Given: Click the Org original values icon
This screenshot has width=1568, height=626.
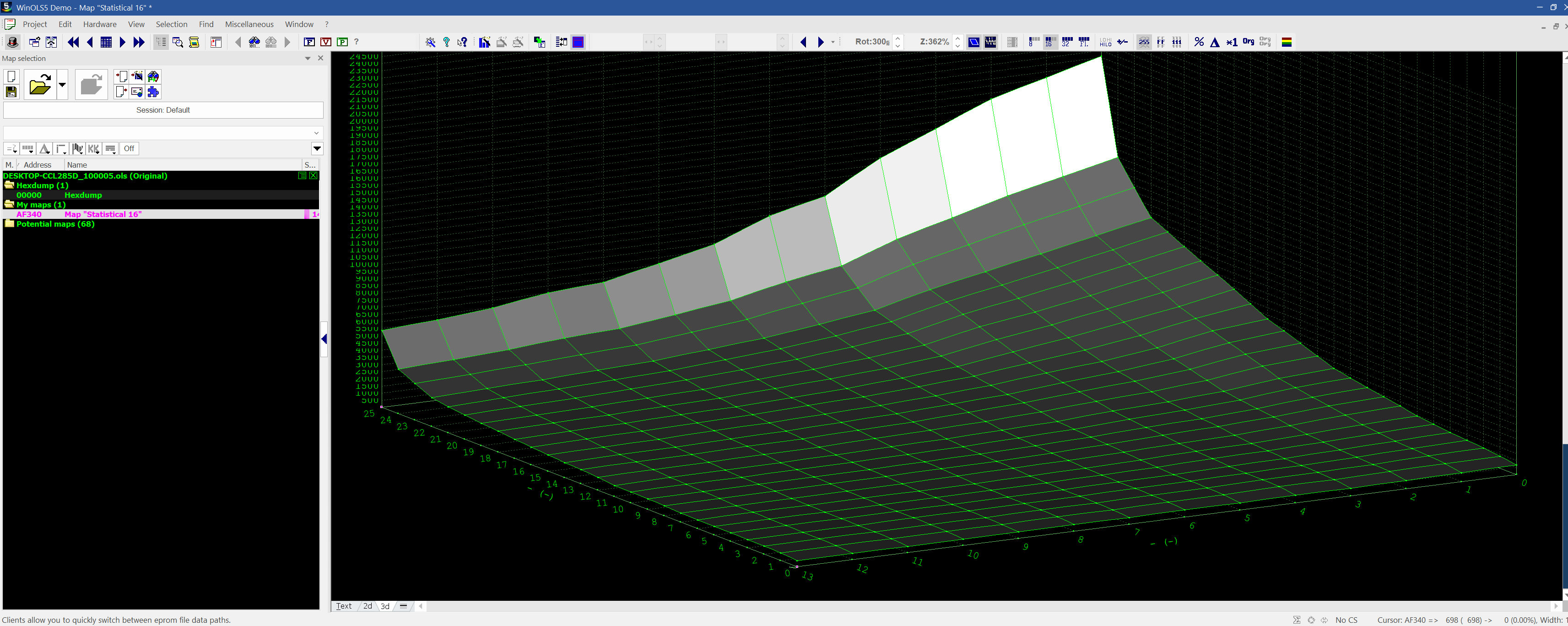Looking at the screenshot, I should 1249,41.
